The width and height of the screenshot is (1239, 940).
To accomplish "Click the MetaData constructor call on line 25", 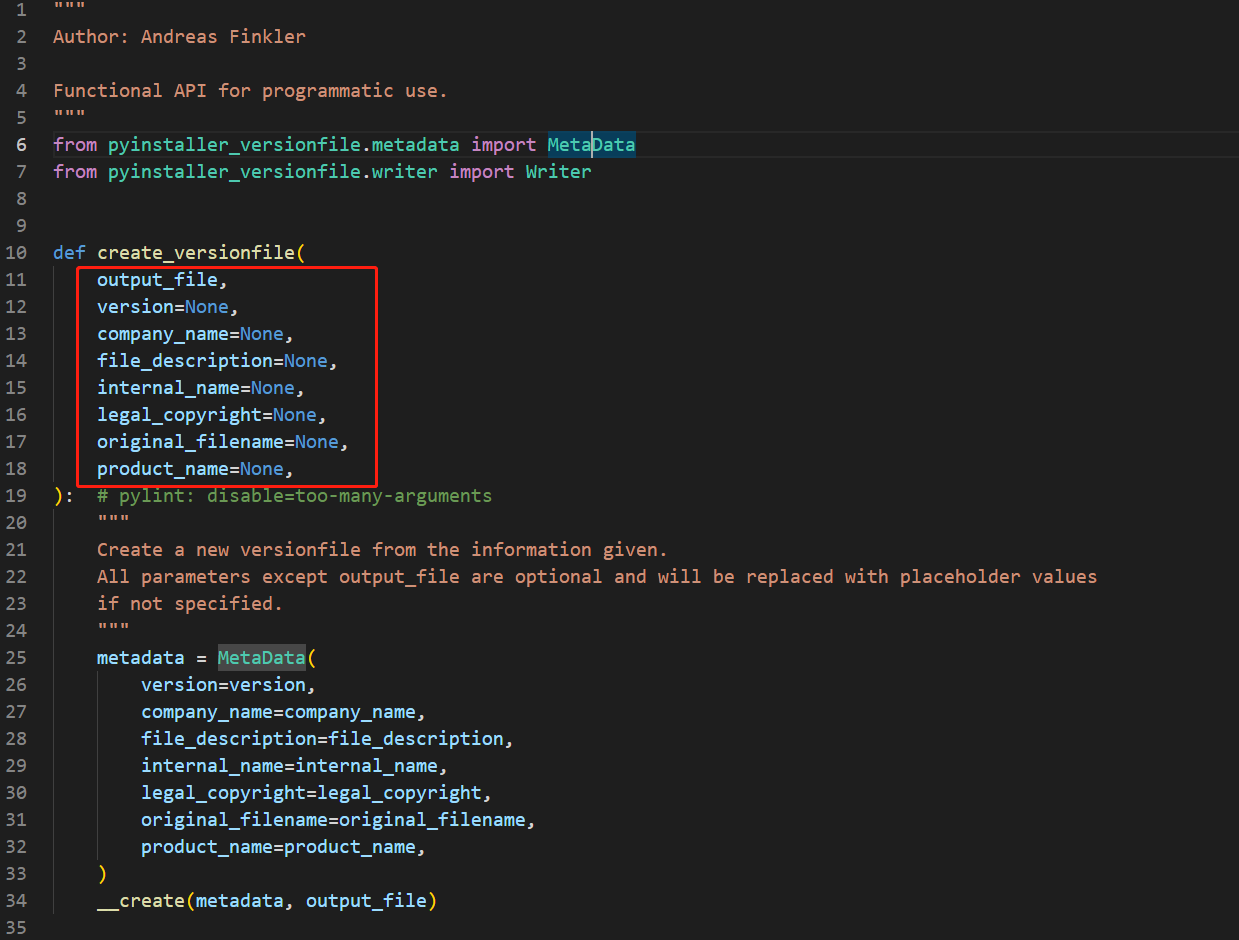I will click(261, 657).
